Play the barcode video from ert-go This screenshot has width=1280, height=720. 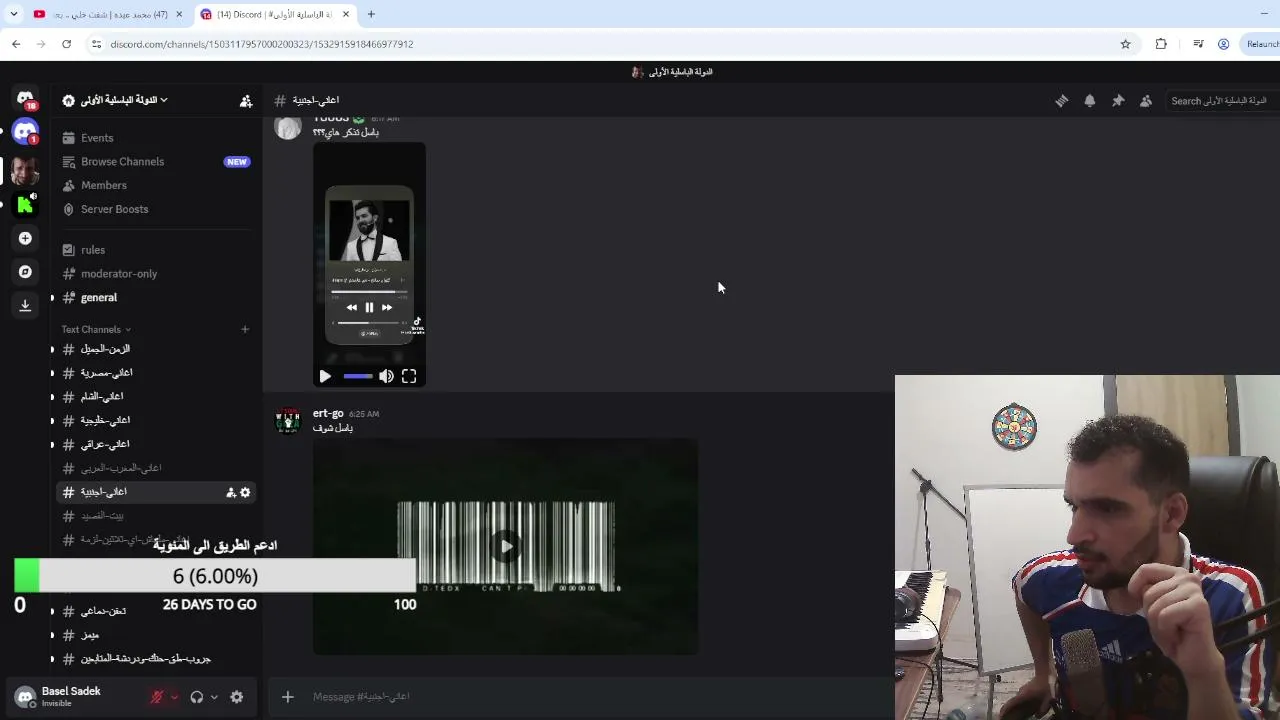click(x=506, y=546)
